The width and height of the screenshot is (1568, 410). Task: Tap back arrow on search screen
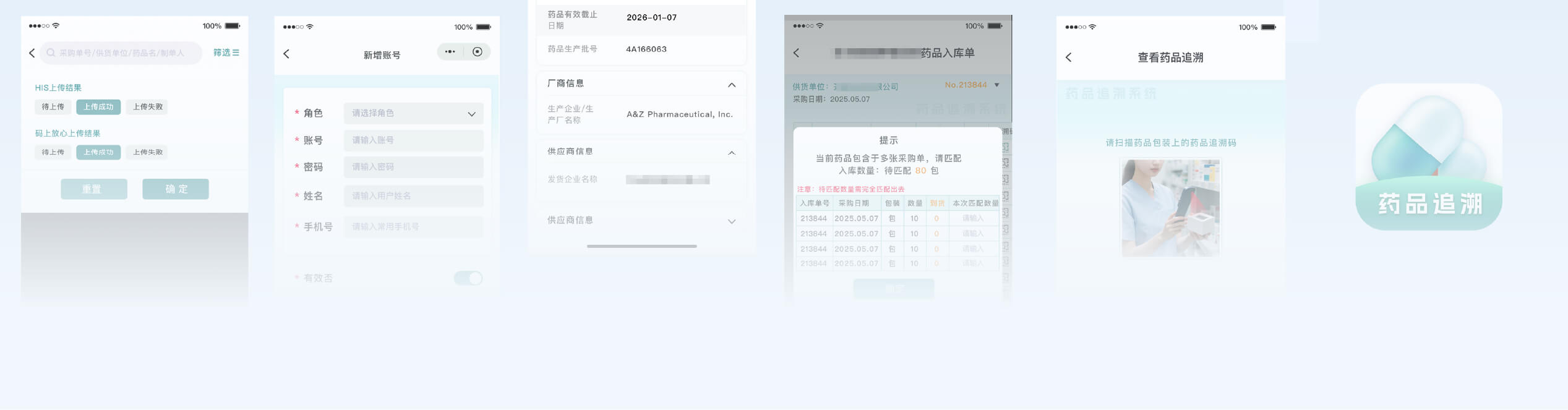(32, 53)
